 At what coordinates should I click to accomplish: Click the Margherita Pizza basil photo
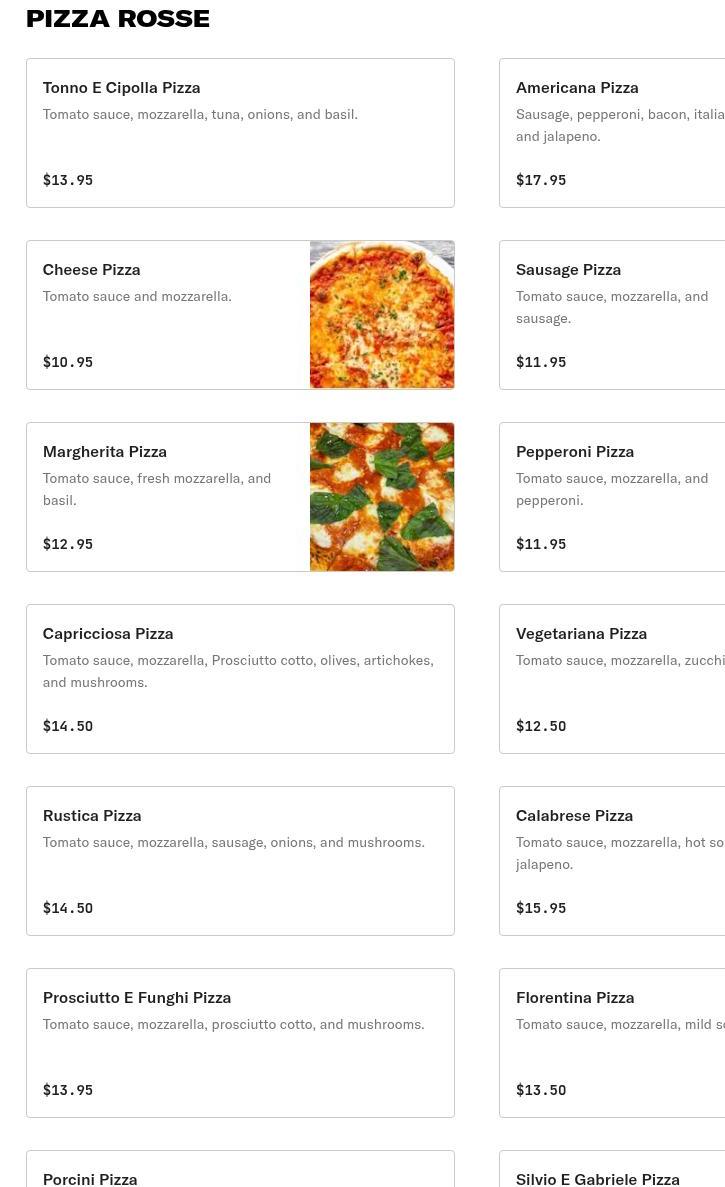(382, 497)
